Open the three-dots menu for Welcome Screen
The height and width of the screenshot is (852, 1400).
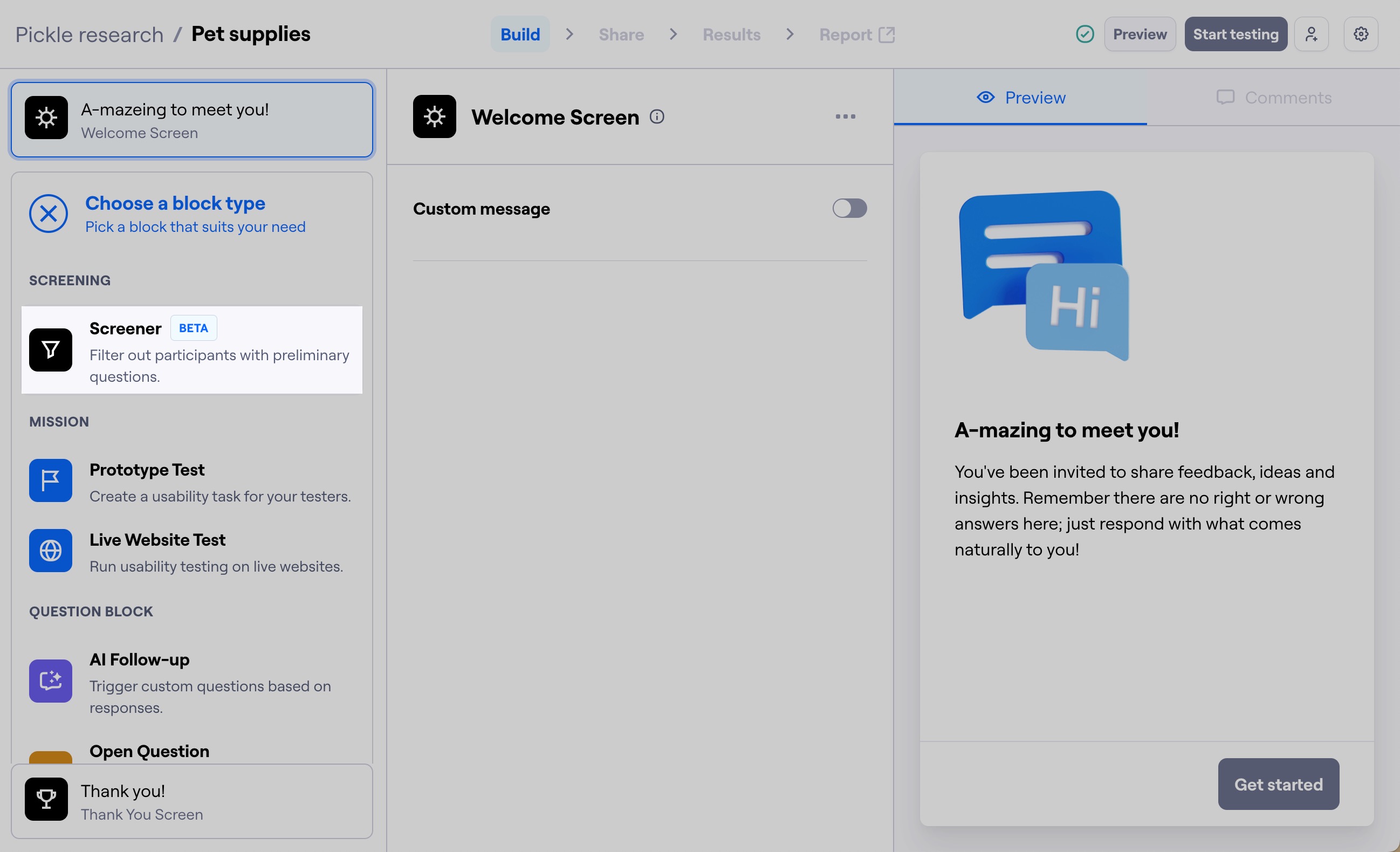click(x=845, y=117)
